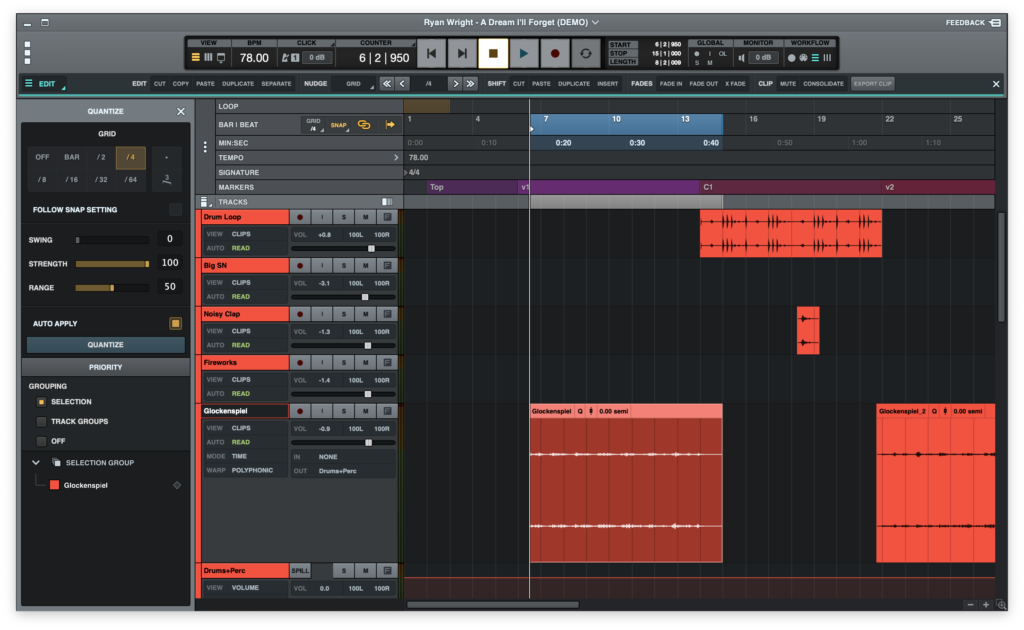Image resolution: width=1024 pixels, height=630 pixels.
Task: Click the return-to-start transport icon
Action: tap(431, 53)
